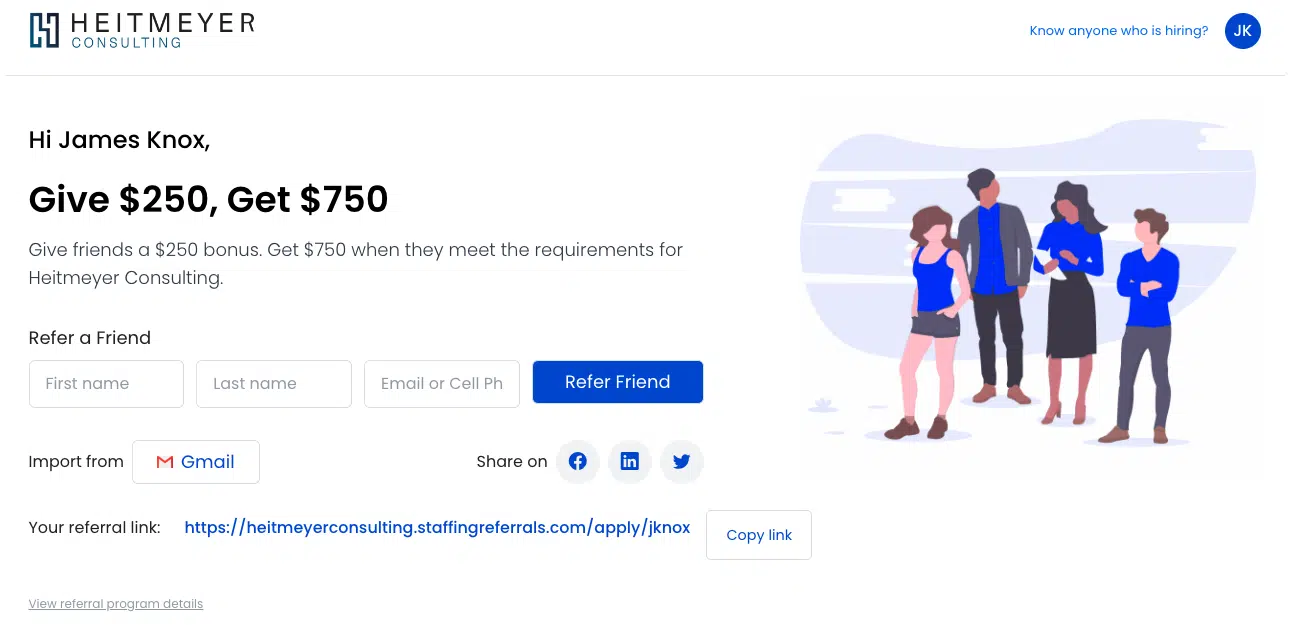Focus the Last name field

(x=274, y=384)
